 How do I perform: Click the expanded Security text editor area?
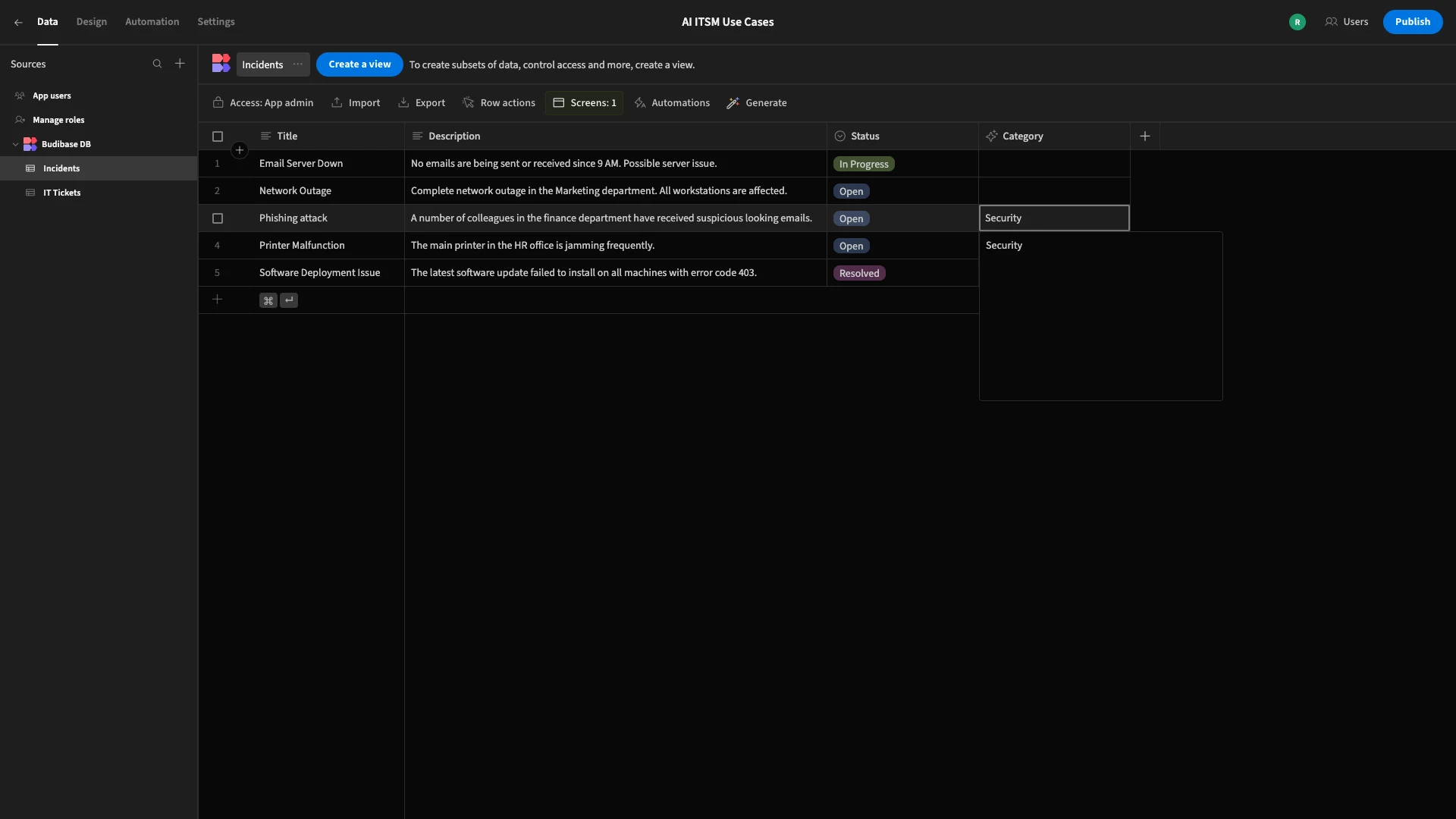[1101, 316]
